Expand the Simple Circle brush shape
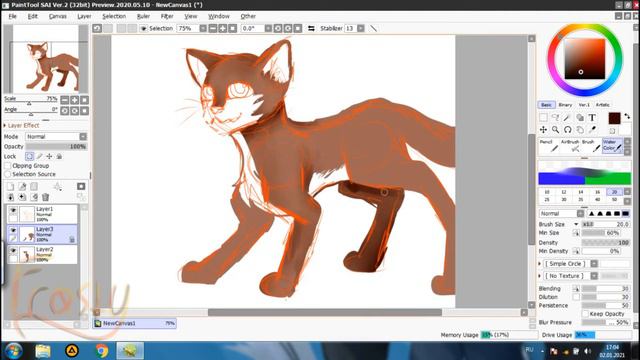 [x=540, y=264]
